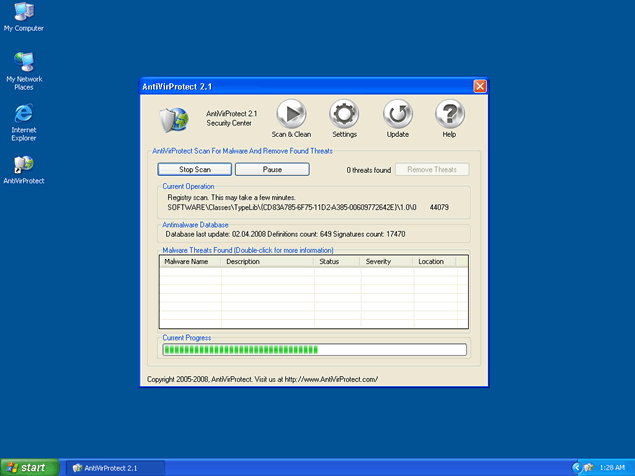Screen dimensions: 635x476
Task: Click the Current Progress bar
Action: point(315,350)
